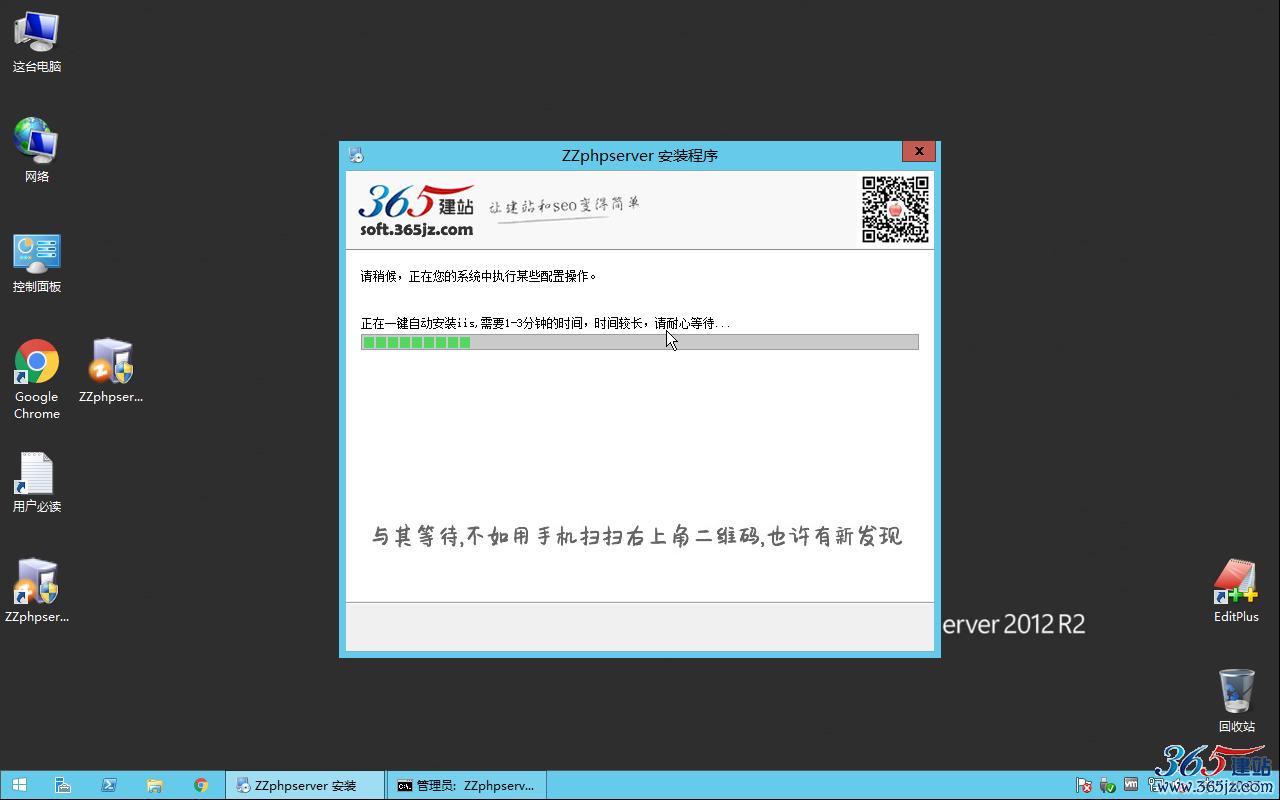The width and height of the screenshot is (1280, 800).
Task: Click the VMware tools tray icon
Action: pos(1131,785)
